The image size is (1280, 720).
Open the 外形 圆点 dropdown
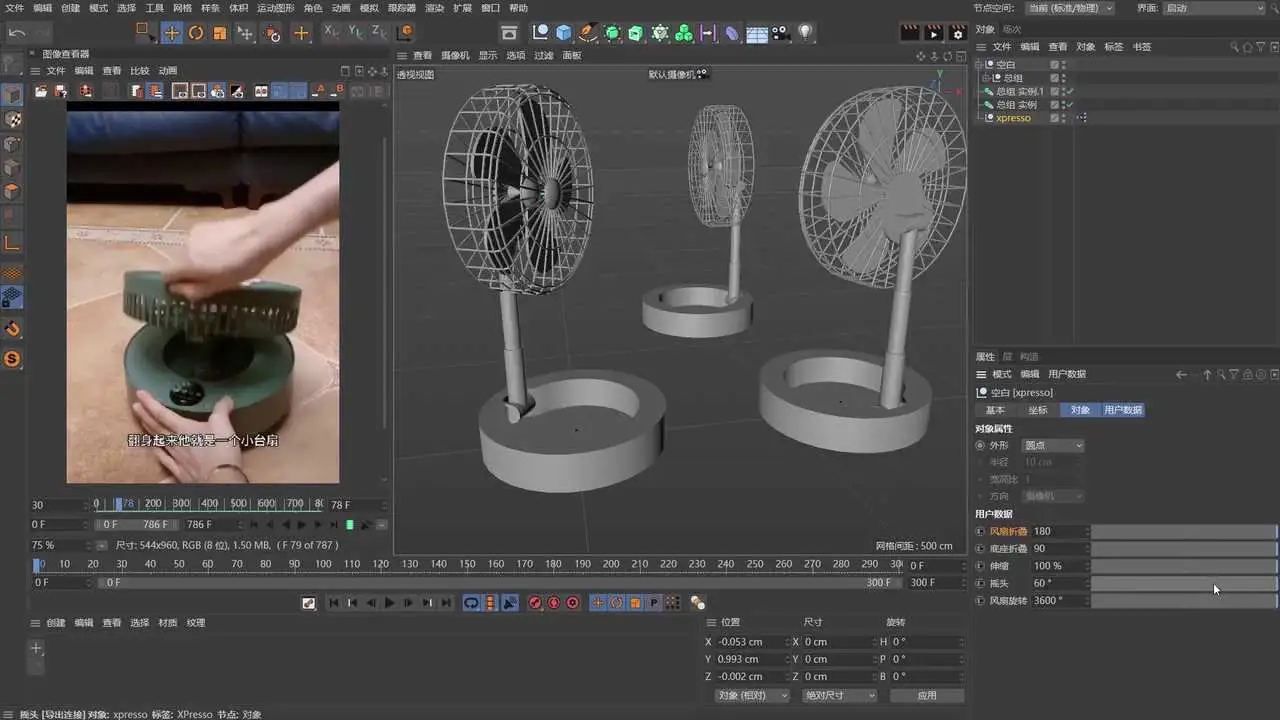[x=1053, y=445]
